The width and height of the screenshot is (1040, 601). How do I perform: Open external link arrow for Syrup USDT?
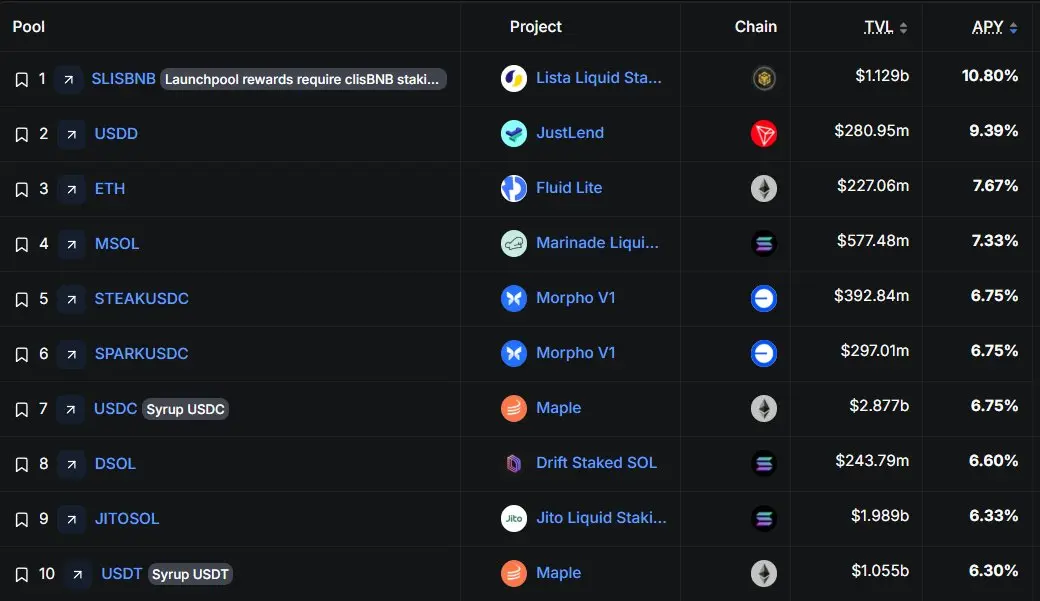[x=78, y=574]
